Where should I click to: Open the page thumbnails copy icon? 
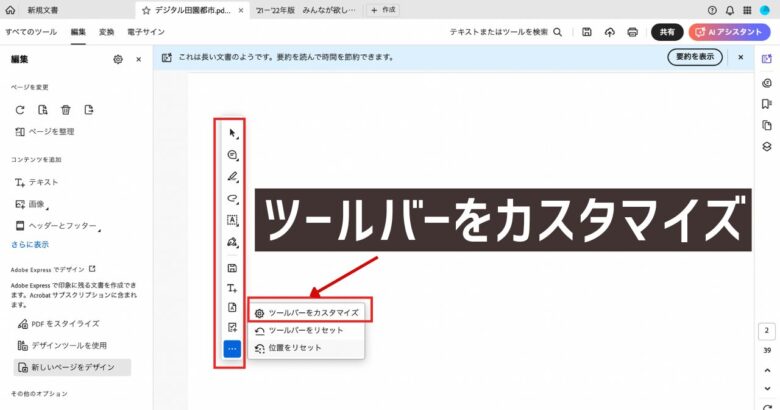click(x=767, y=125)
